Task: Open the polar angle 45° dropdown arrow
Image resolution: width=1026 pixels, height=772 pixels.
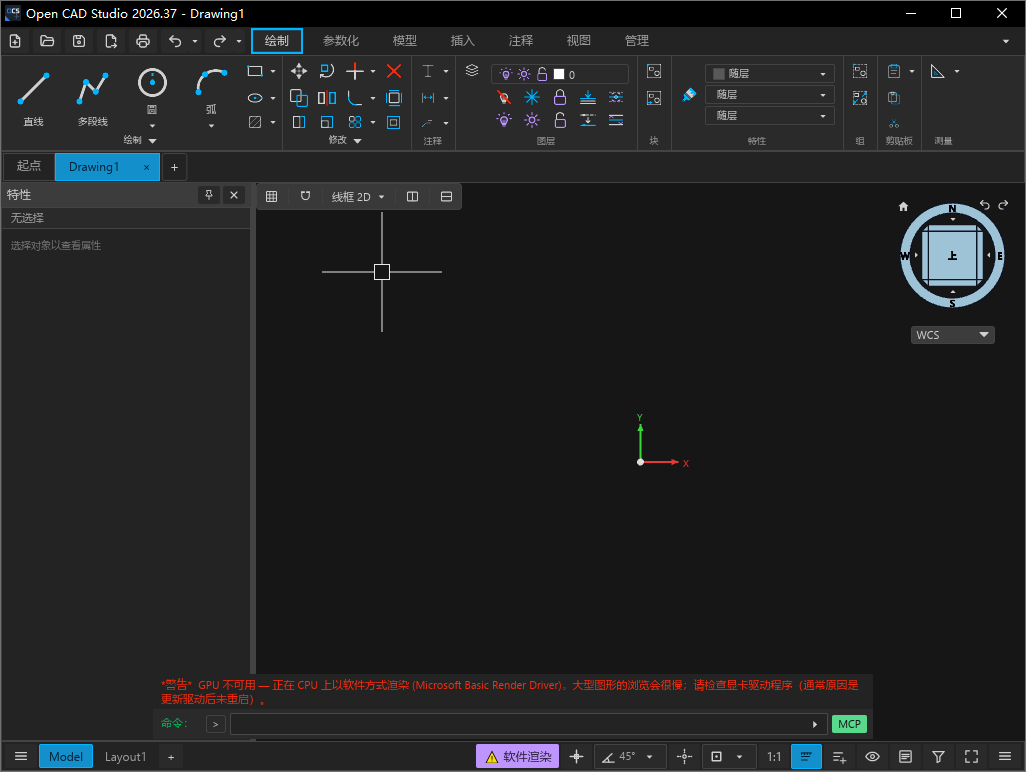Action: point(650,757)
